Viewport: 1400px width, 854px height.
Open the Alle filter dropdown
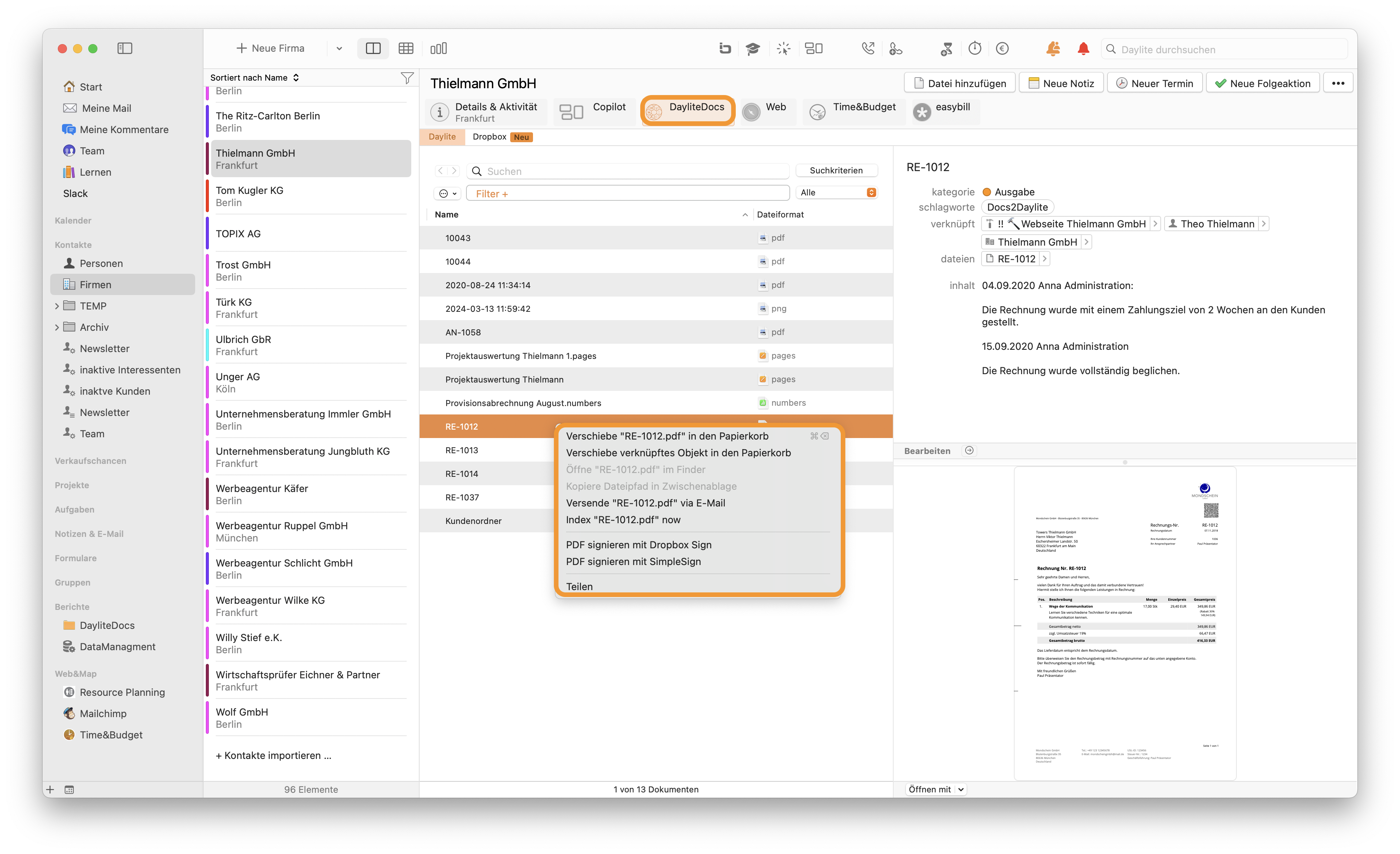pyautogui.click(x=837, y=193)
